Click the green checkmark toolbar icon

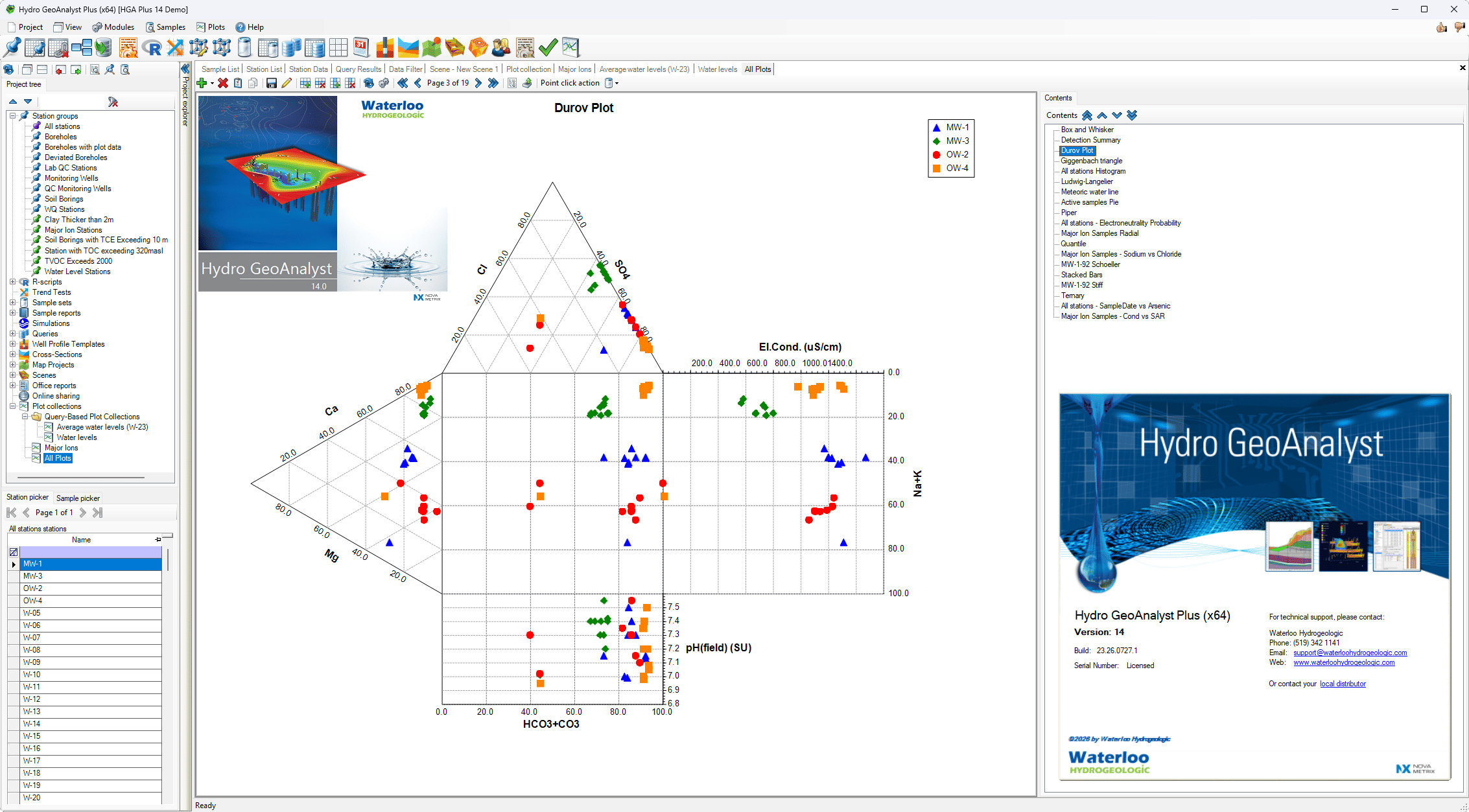[548, 47]
